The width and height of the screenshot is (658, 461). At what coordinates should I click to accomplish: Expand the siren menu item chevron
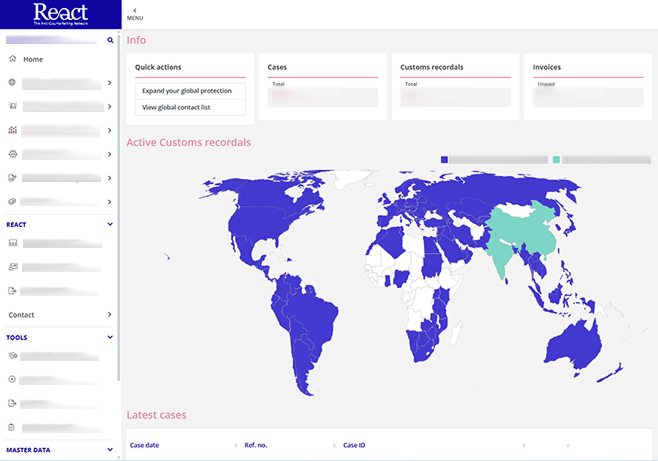(x=110, y=107)
